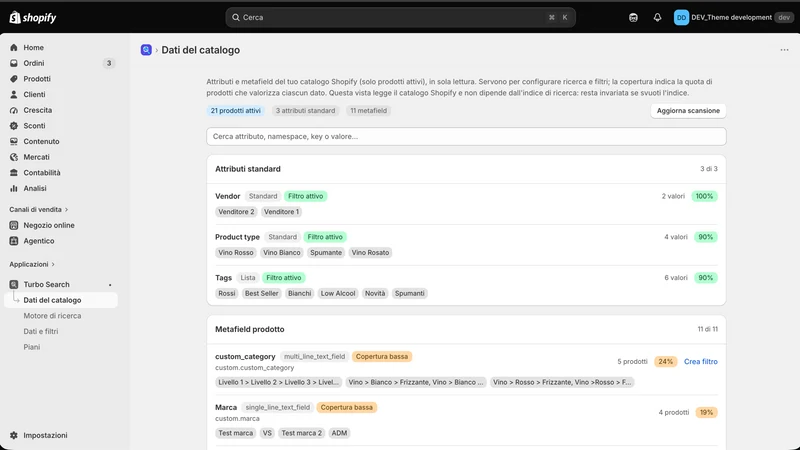Click the Novità tag chip
The width and height of the screenshot is (800, 450).
pos(374,293)
